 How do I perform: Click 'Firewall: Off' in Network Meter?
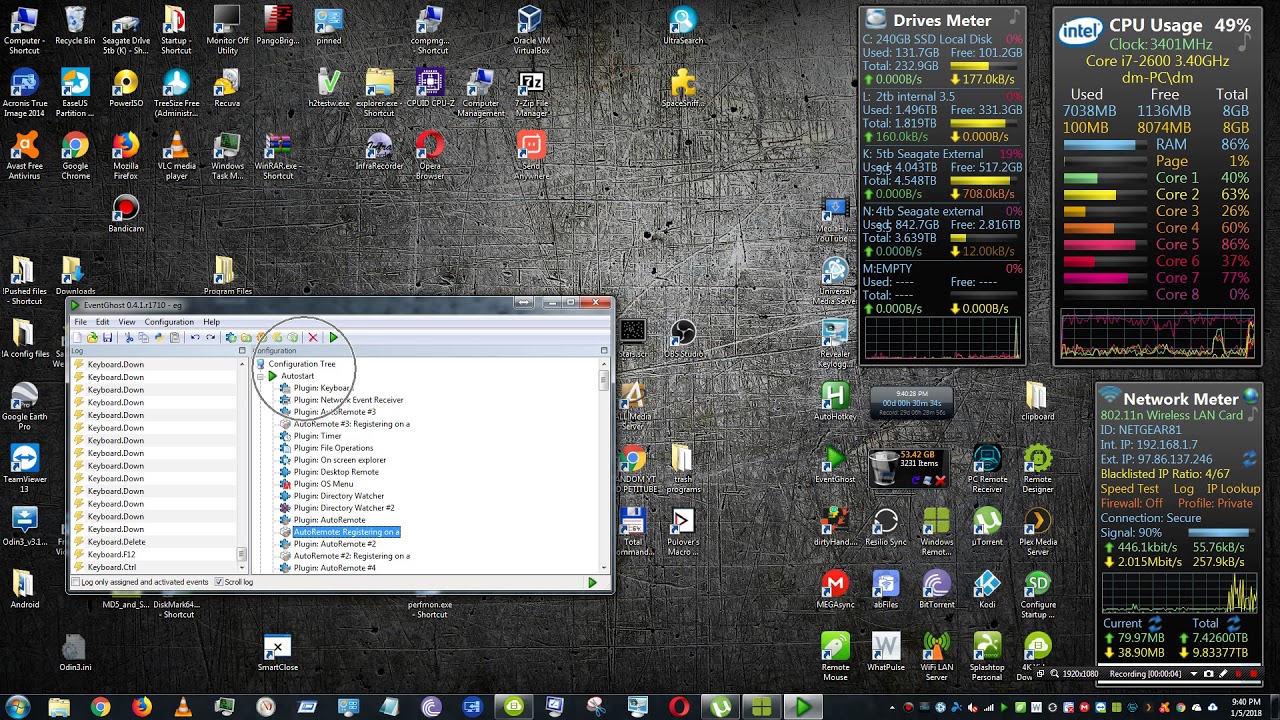coord(1132,504)
